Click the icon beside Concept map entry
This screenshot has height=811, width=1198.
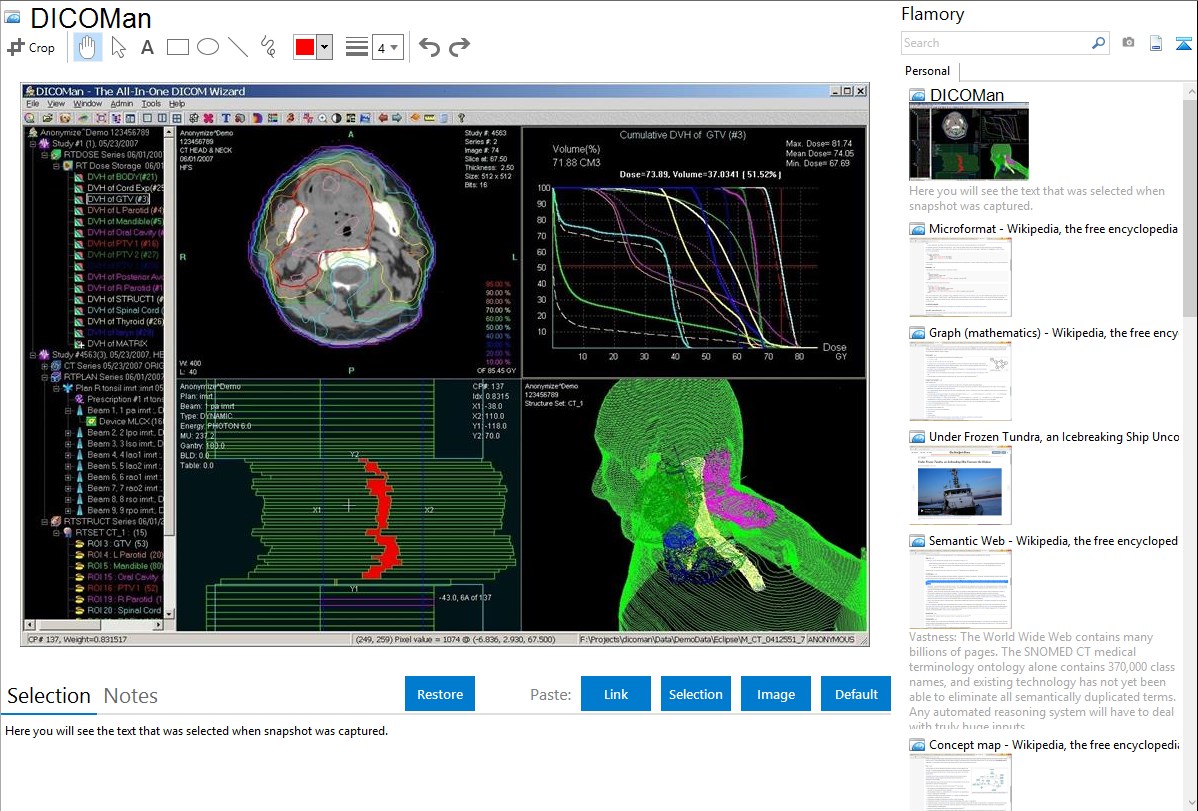pyautogui.click(x=917, y=745)
